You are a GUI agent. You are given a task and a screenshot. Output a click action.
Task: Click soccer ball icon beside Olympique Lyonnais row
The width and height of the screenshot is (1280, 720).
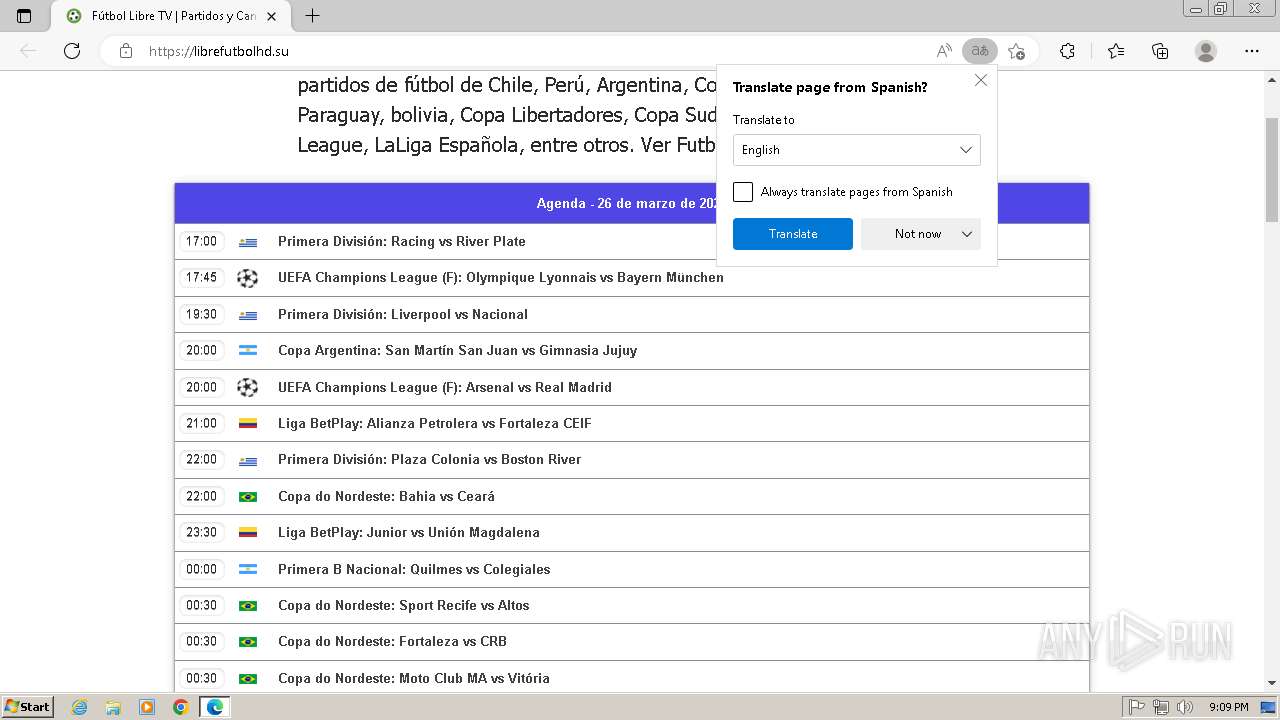(247, 278)
